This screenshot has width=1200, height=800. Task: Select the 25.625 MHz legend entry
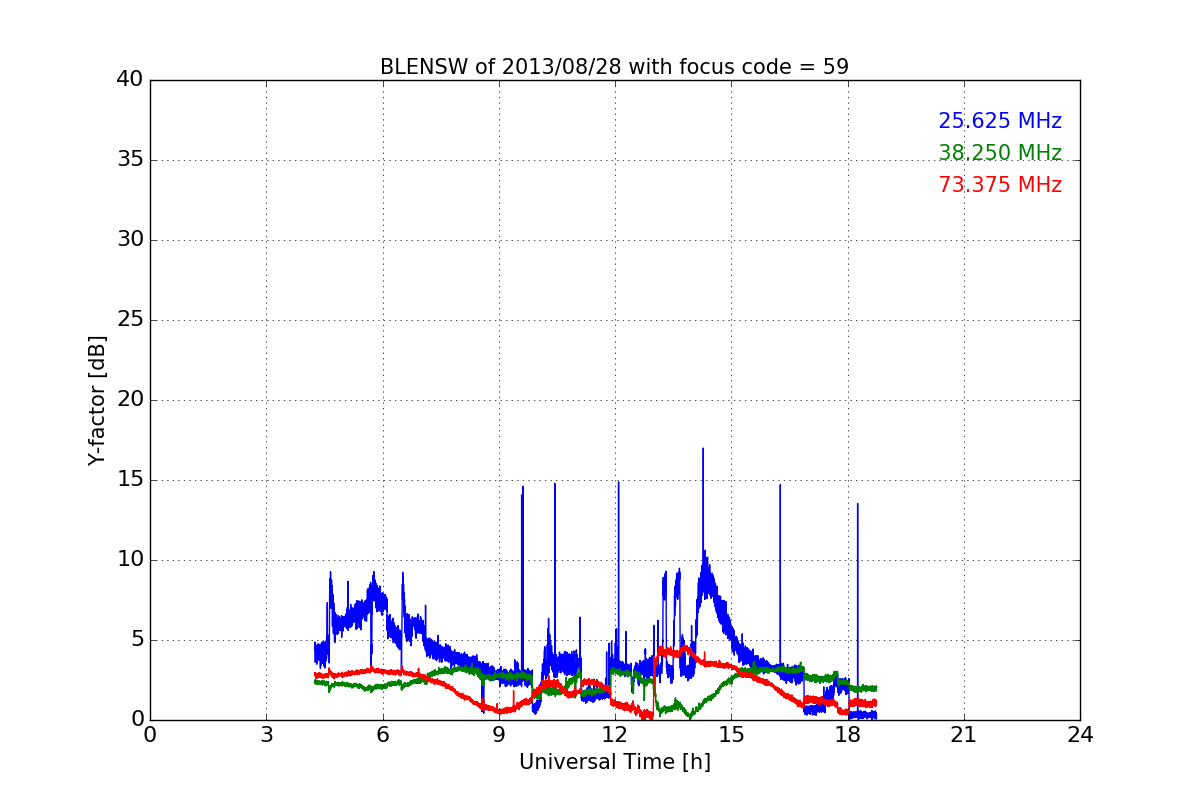click(x=1000, y=121)
